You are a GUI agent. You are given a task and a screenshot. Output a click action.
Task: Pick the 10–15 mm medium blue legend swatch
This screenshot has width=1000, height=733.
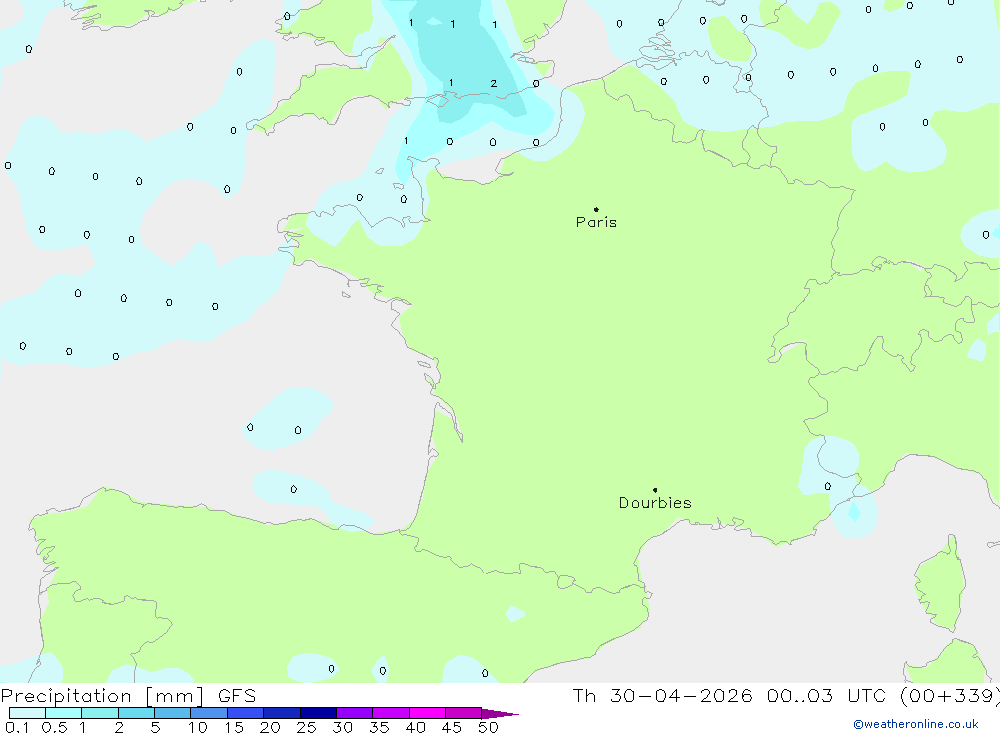[209, 713]
